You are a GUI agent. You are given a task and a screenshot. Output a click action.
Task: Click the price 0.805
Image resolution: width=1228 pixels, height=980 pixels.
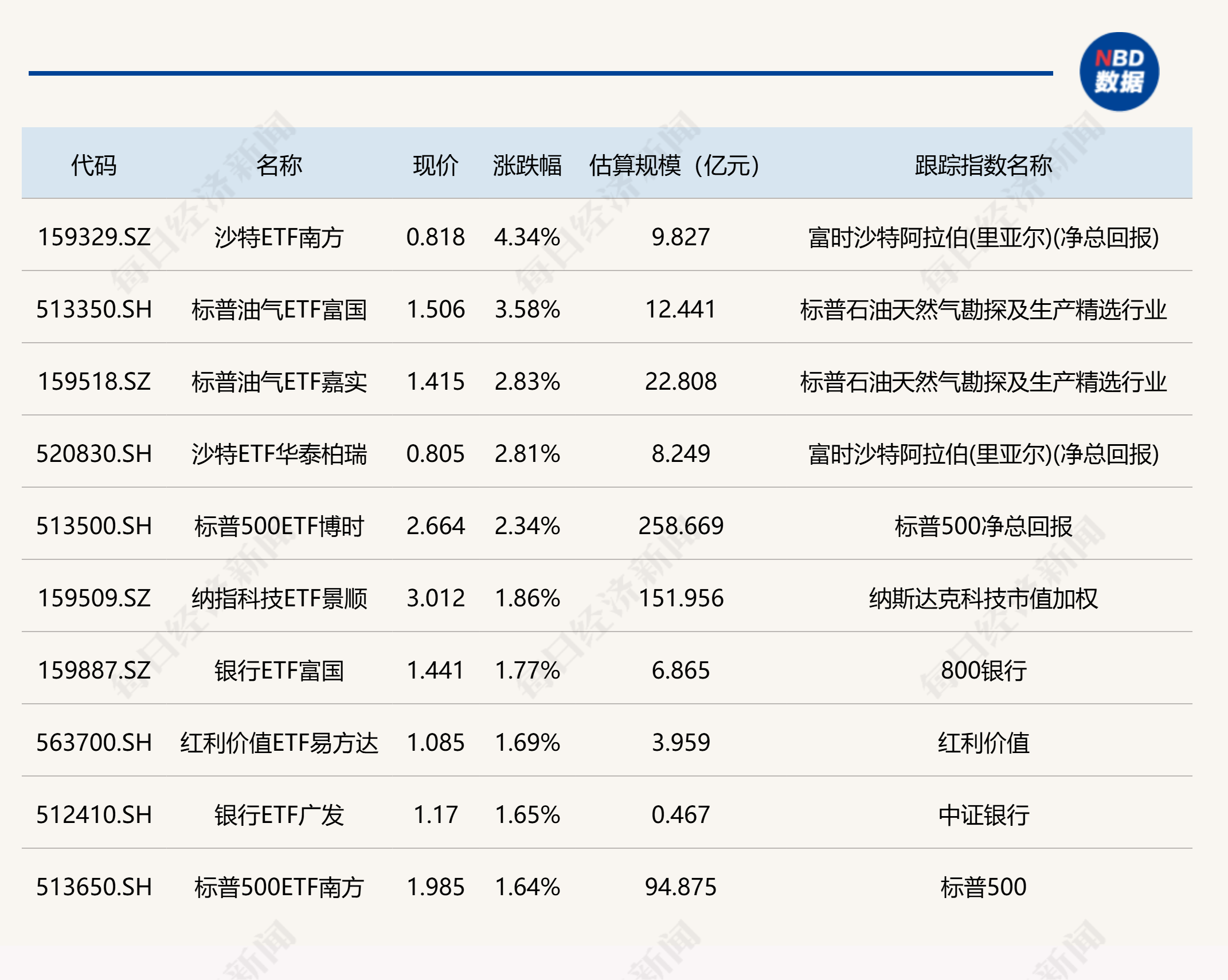pyautogui.click(x=436, y=454)
